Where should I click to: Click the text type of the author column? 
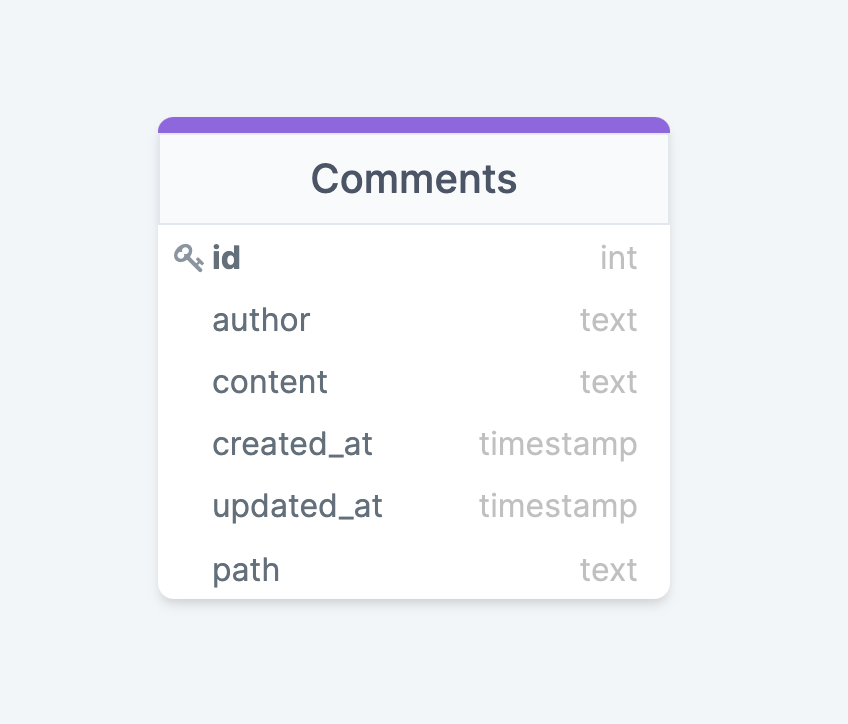click(608, 320)
